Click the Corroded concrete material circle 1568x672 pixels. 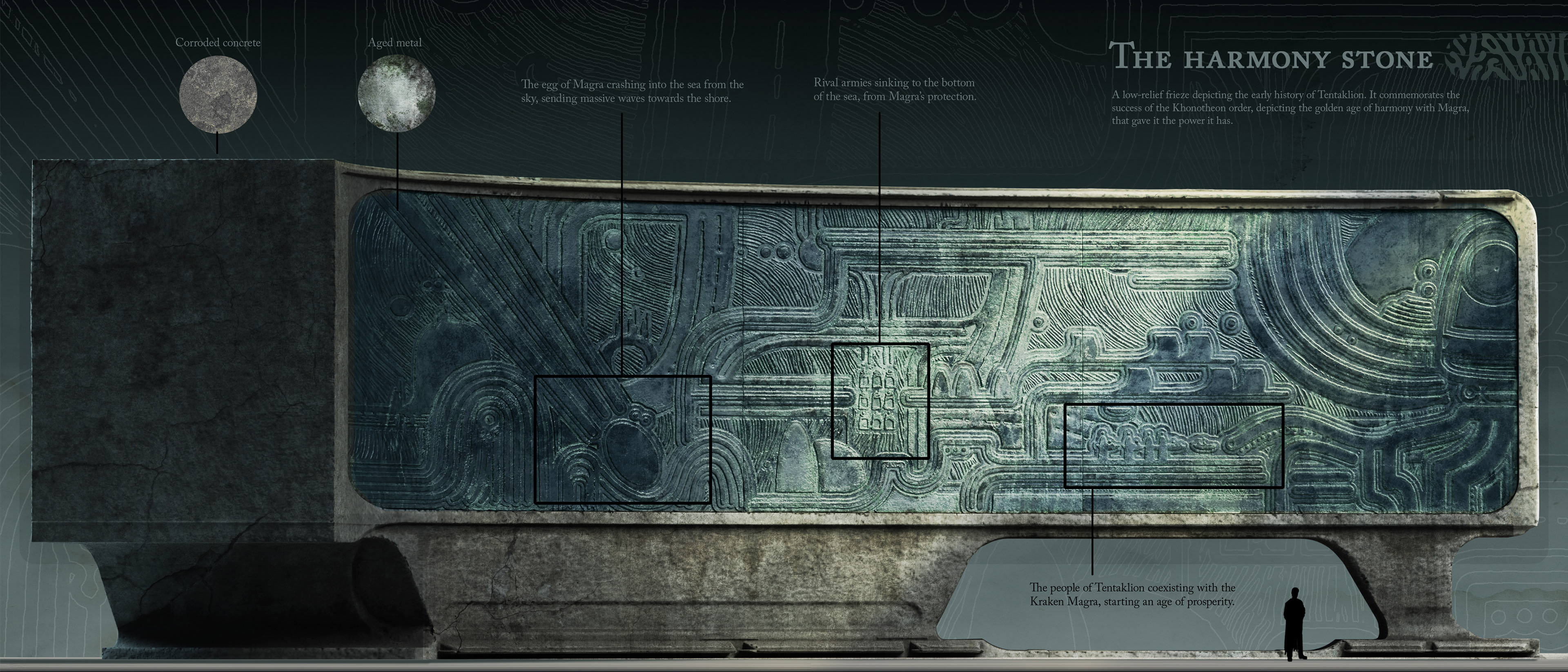click(x=218, y=94)
